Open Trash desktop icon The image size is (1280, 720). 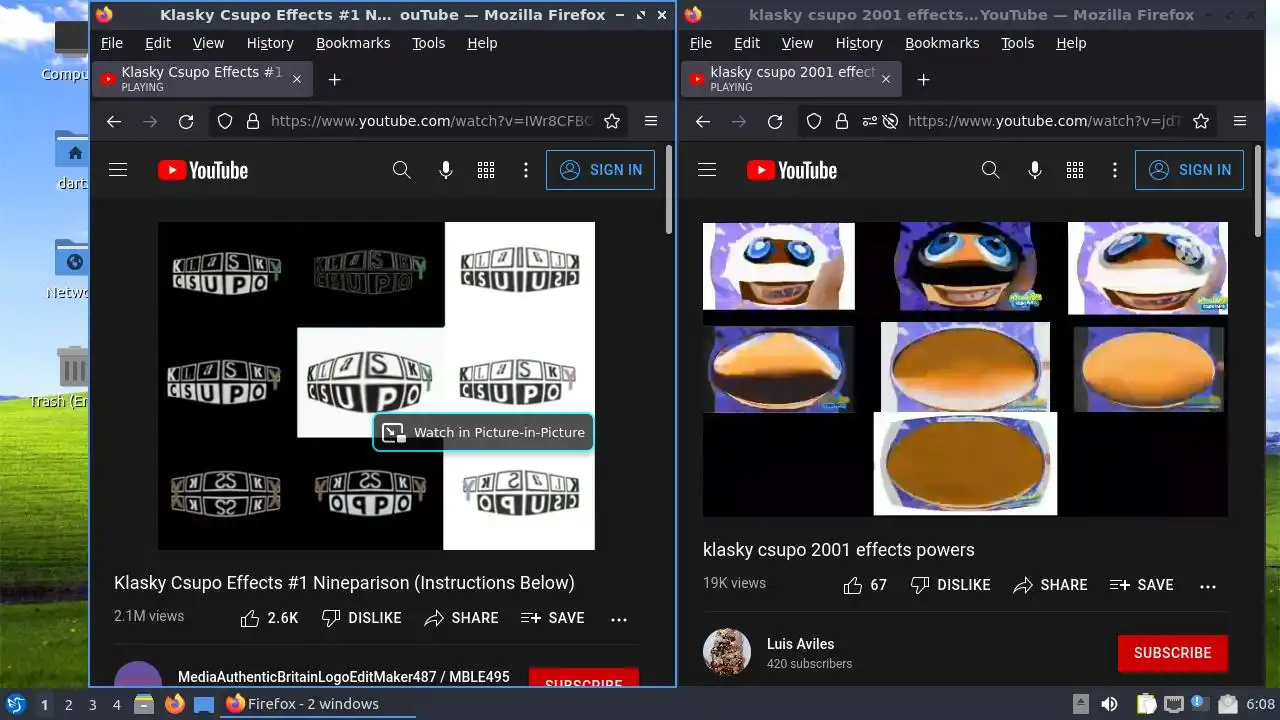(73, 377)
